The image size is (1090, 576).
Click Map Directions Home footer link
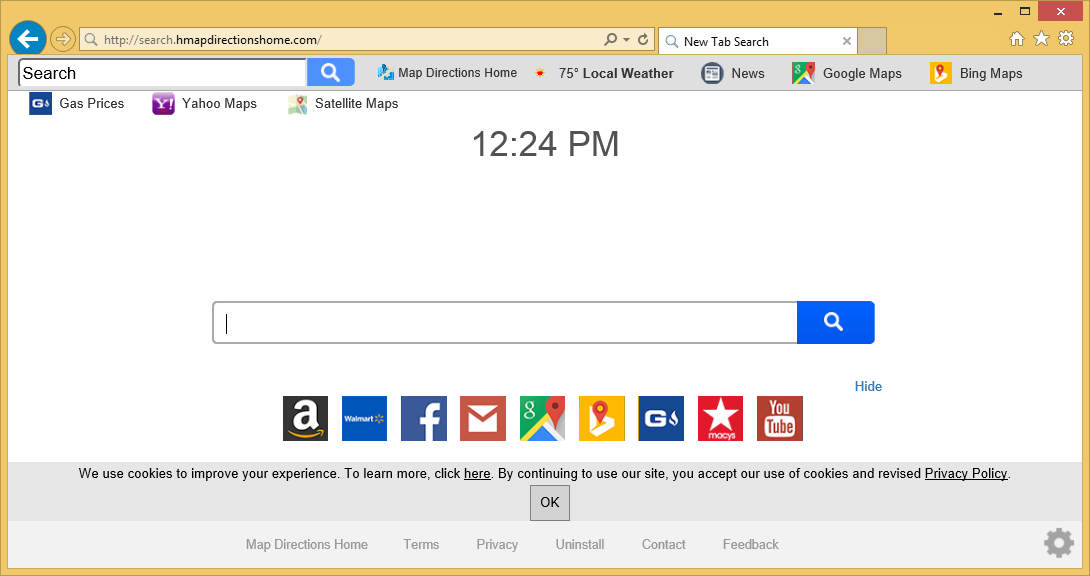point(307,545)
